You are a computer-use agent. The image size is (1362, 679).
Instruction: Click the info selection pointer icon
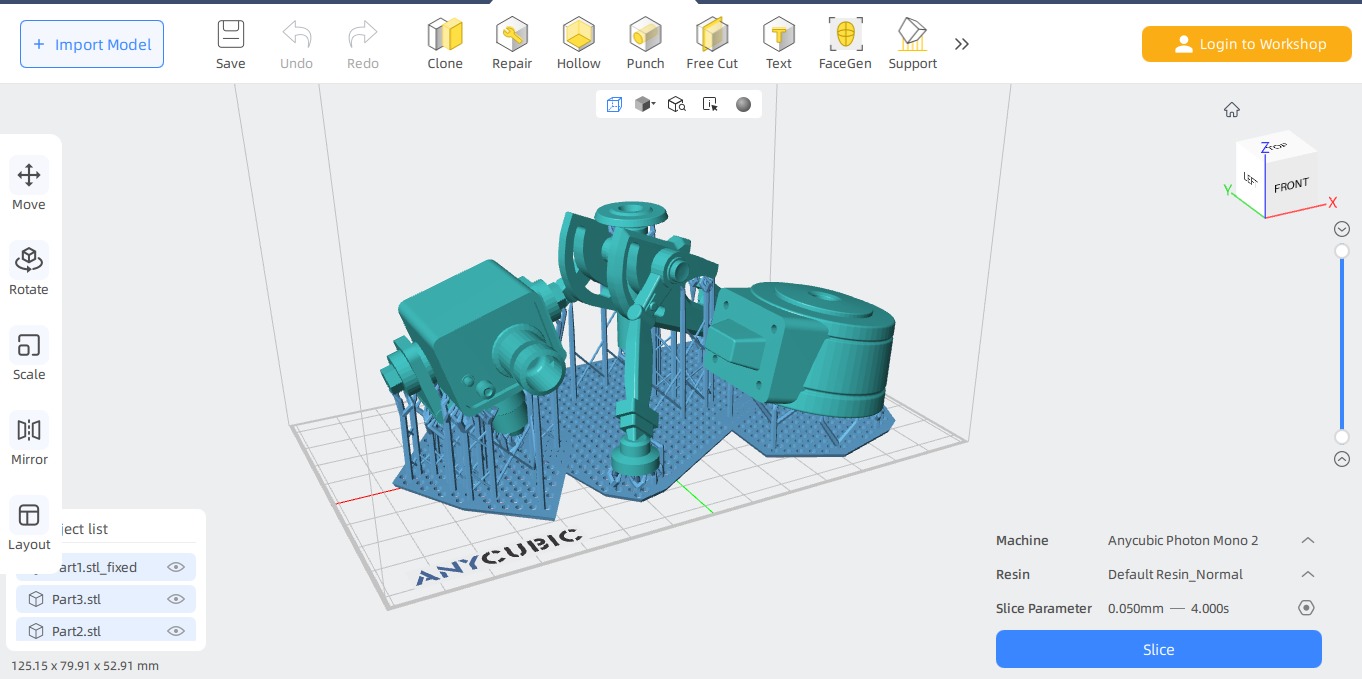tap(710, 104)
